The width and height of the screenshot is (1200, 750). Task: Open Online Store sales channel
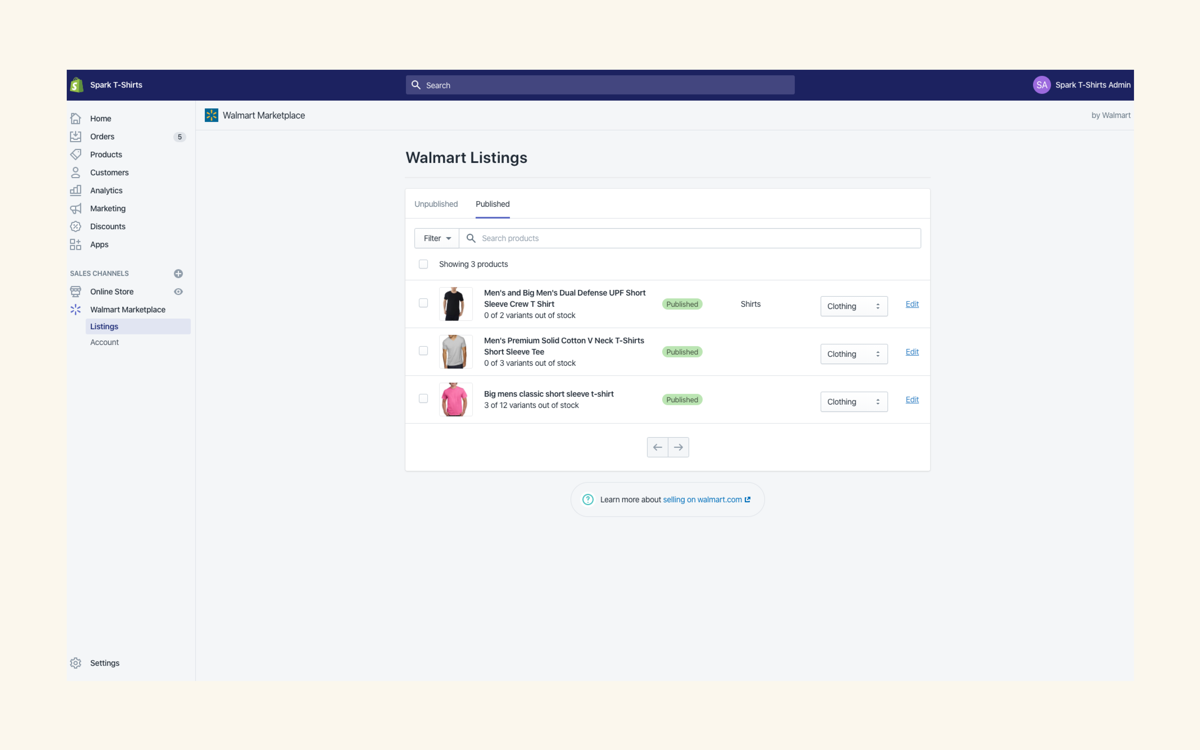(x=112, y=291)
